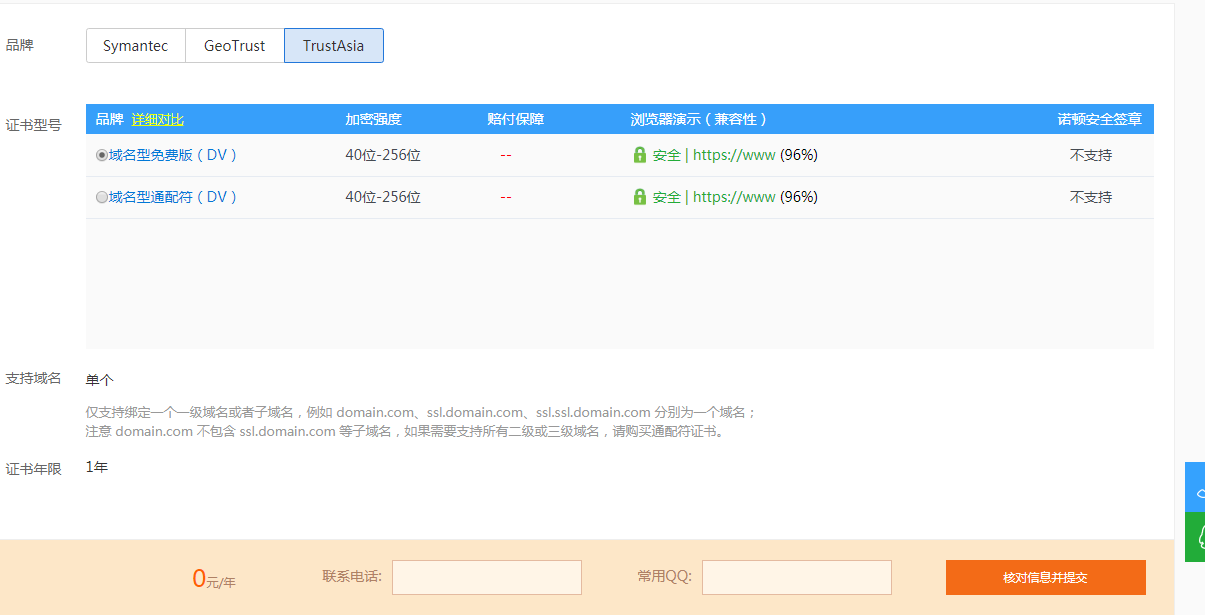The image size is (1205, 615).
Task: Click the 0元/年 price text
Action: pos(214,579)
